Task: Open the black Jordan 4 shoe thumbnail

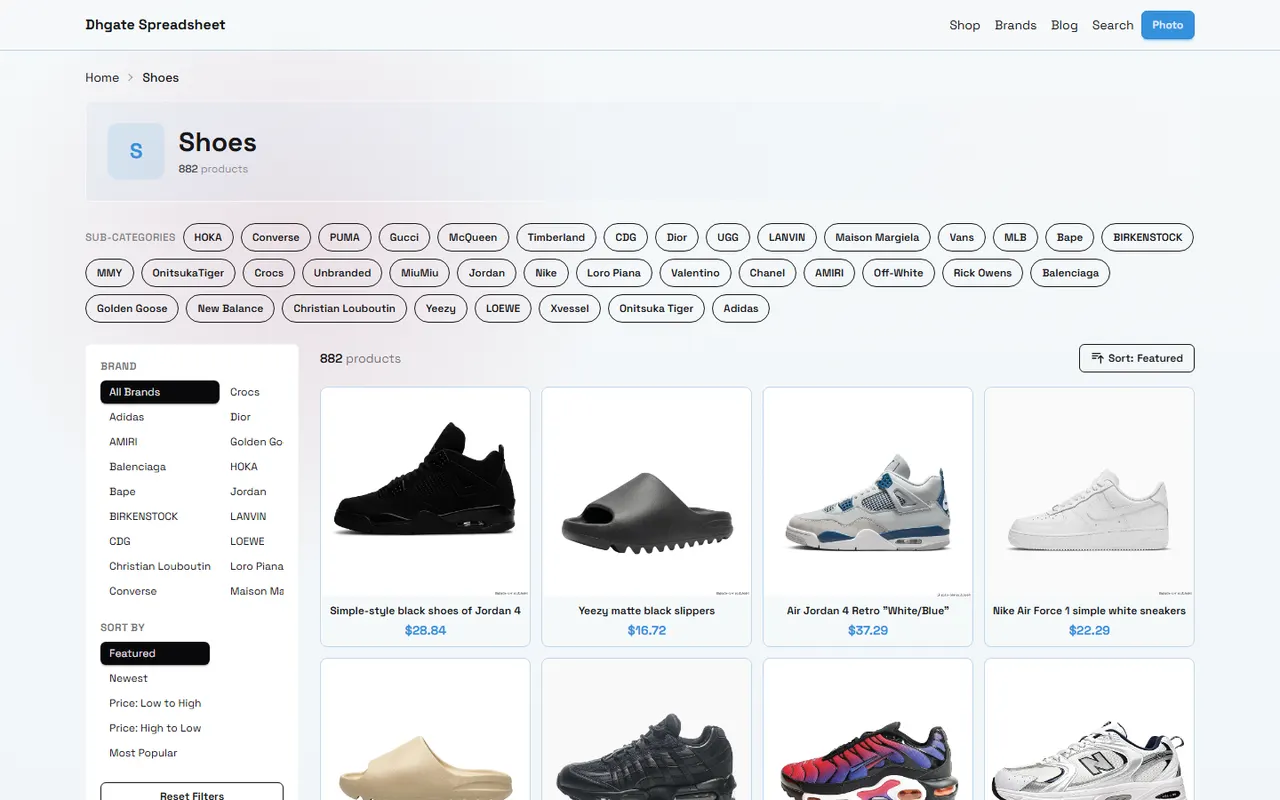Action: 425,492
